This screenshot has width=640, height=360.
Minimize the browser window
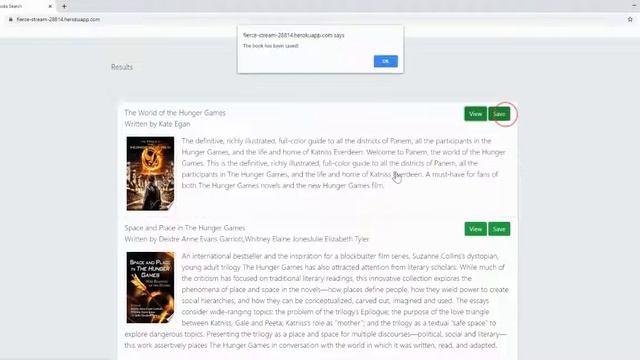point(635,5)
